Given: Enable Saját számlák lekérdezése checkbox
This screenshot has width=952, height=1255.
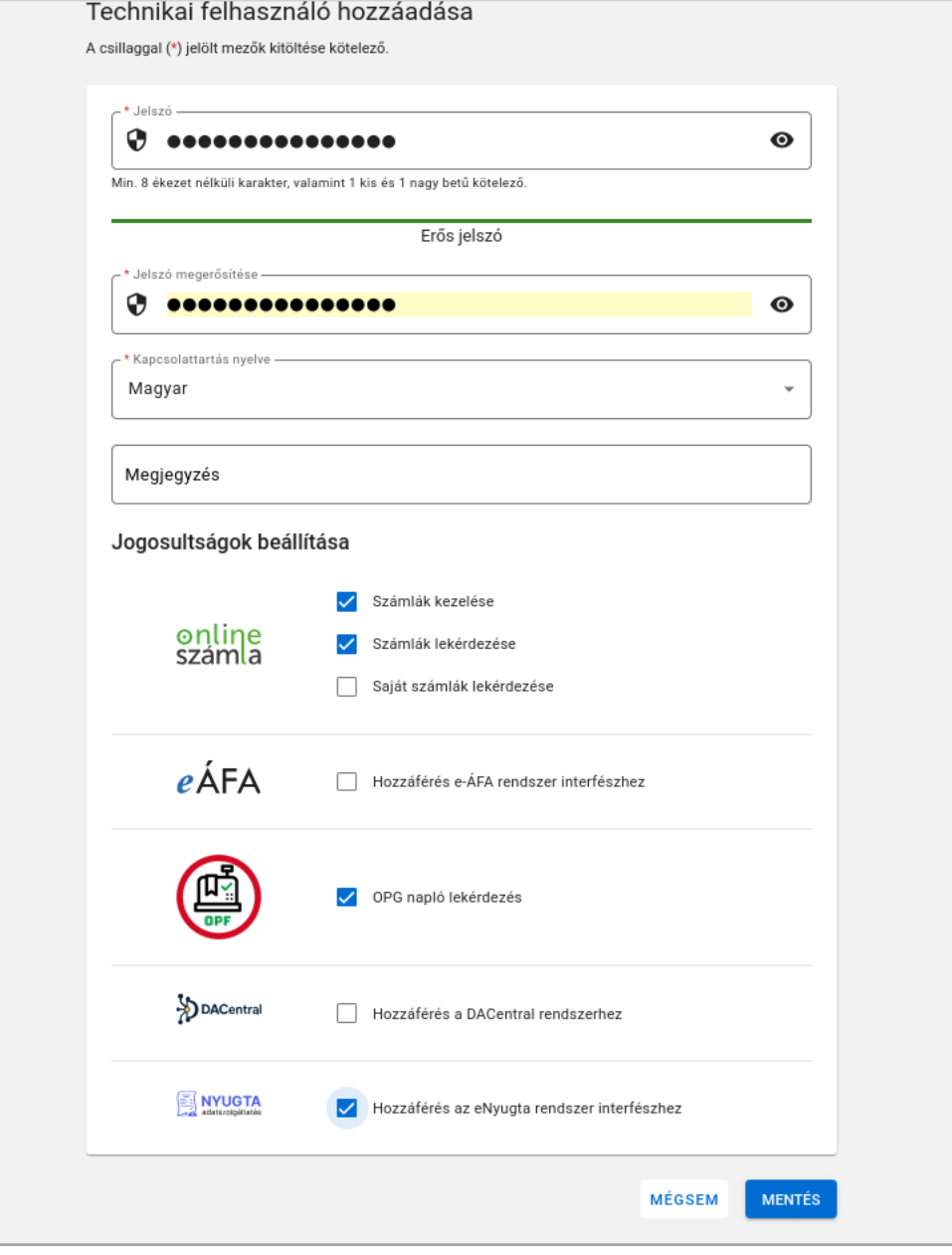Looking at the screenshot, I should coord(347,687).
